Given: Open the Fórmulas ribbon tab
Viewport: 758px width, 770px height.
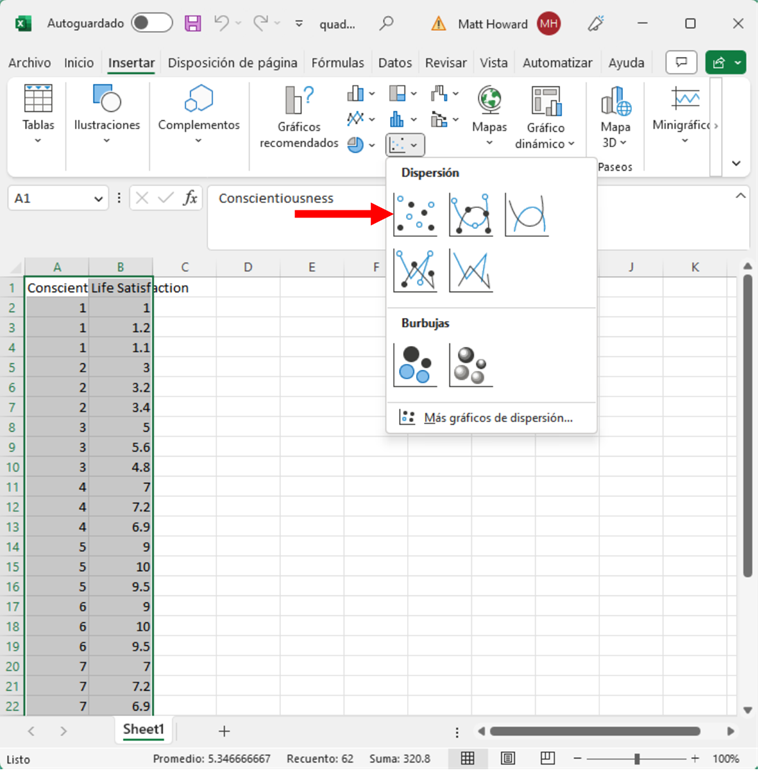Looking at the screenshot, I should click(x=338, y=62).
